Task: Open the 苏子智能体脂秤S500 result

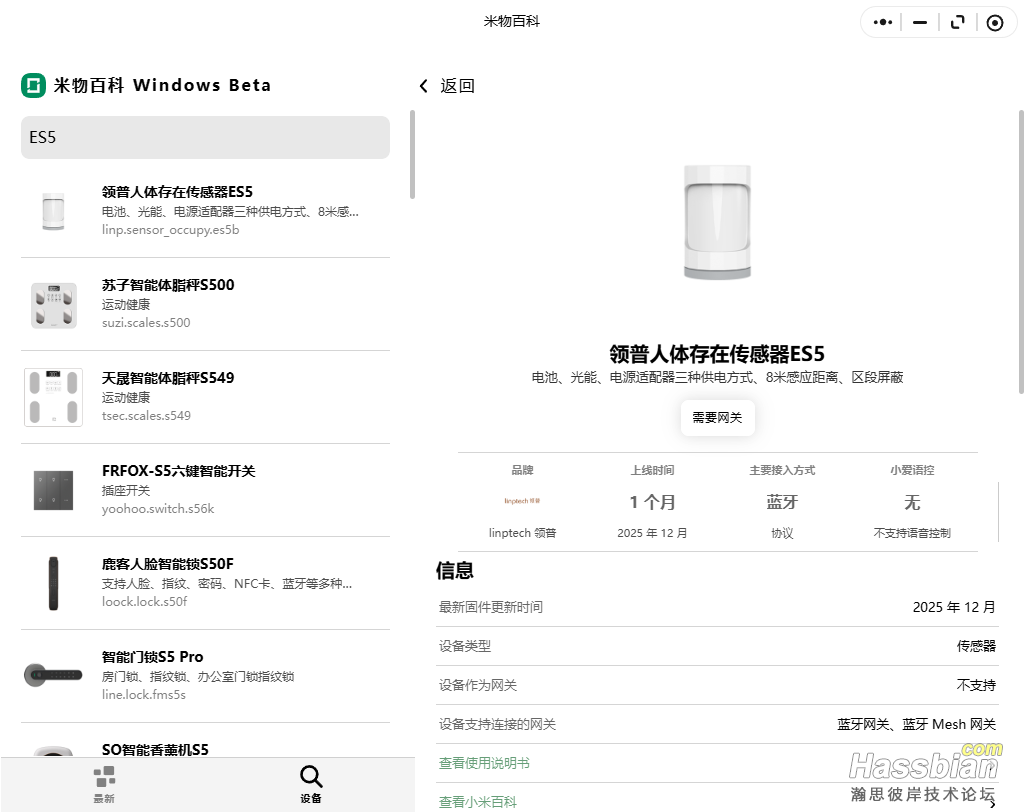Action: tap(205, 303)
